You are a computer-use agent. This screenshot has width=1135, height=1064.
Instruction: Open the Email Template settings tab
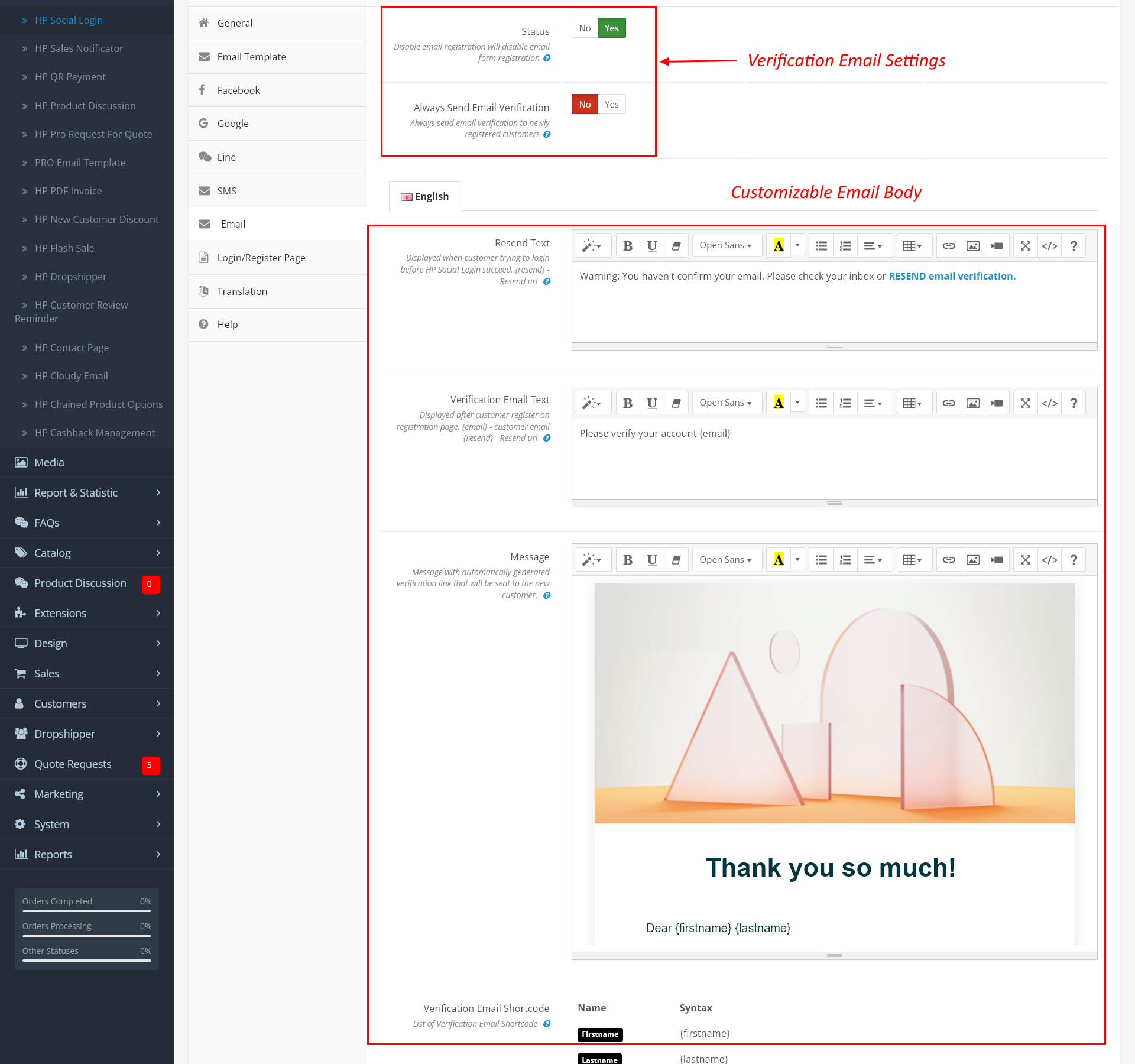point(251,57)
